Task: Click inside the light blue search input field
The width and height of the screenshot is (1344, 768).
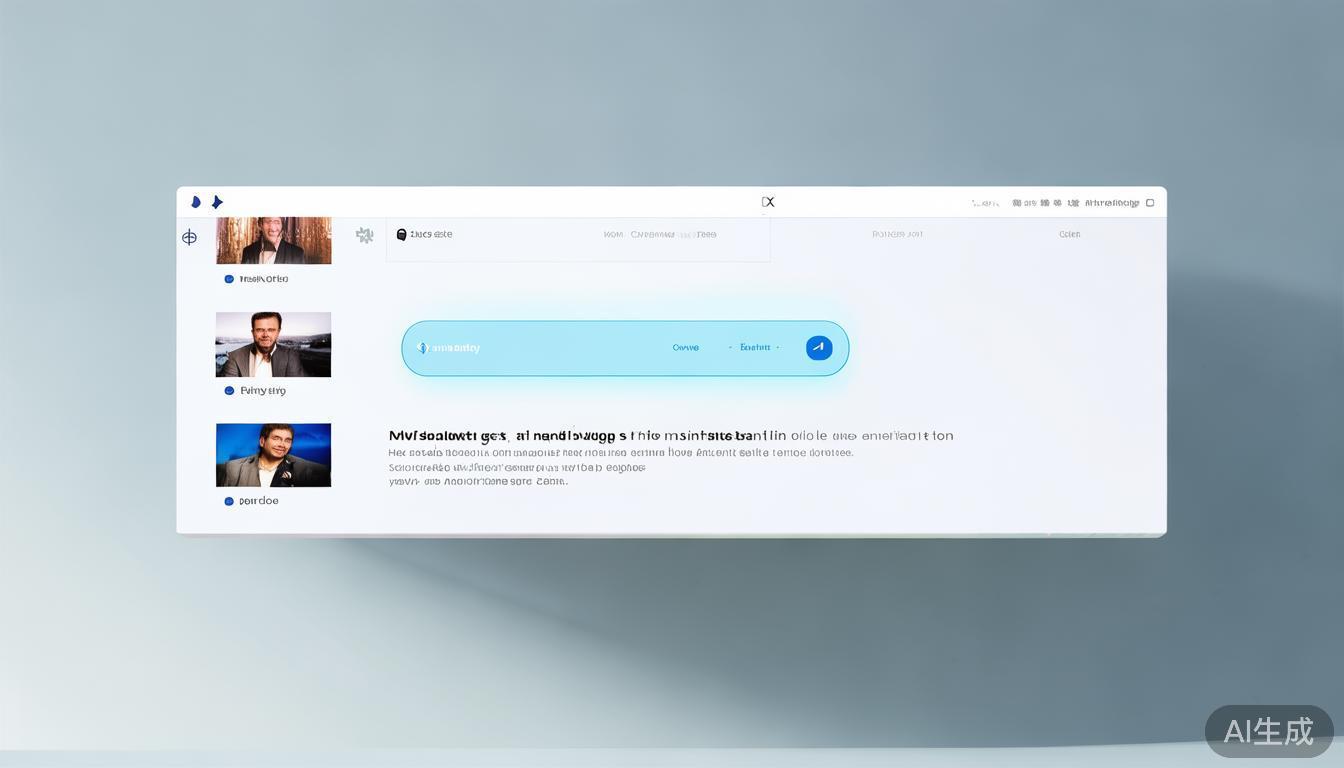Action: (560, 348)
